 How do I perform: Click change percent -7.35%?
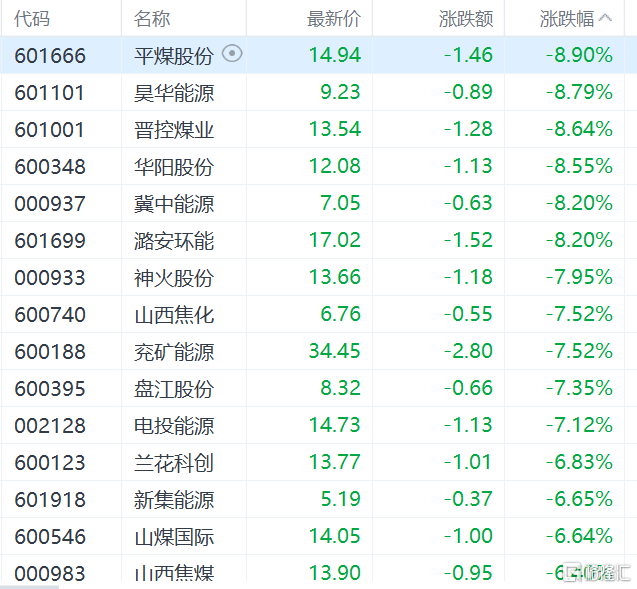tap(579, 388)
